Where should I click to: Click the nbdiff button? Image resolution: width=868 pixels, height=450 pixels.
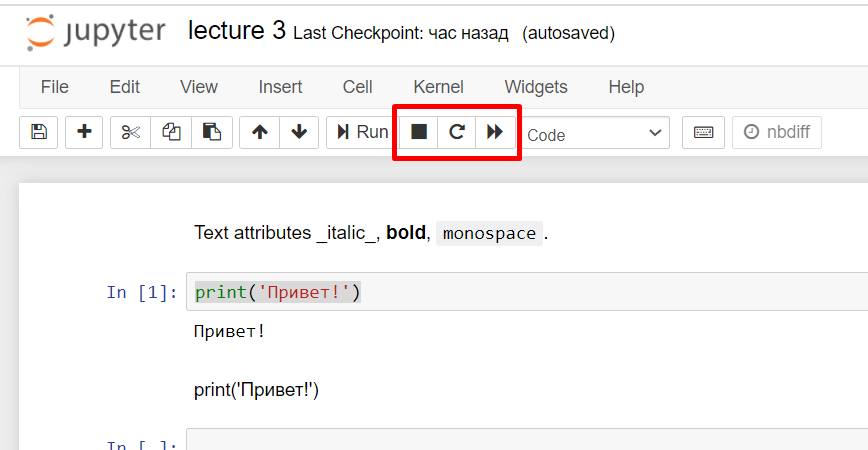coord(777,132)
